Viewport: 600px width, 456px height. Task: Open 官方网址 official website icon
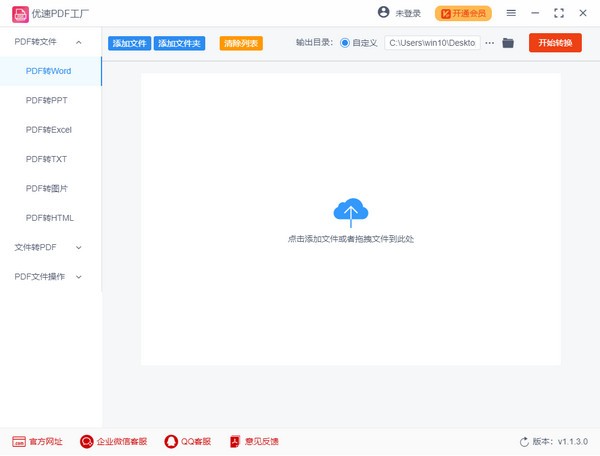point(18,441)
